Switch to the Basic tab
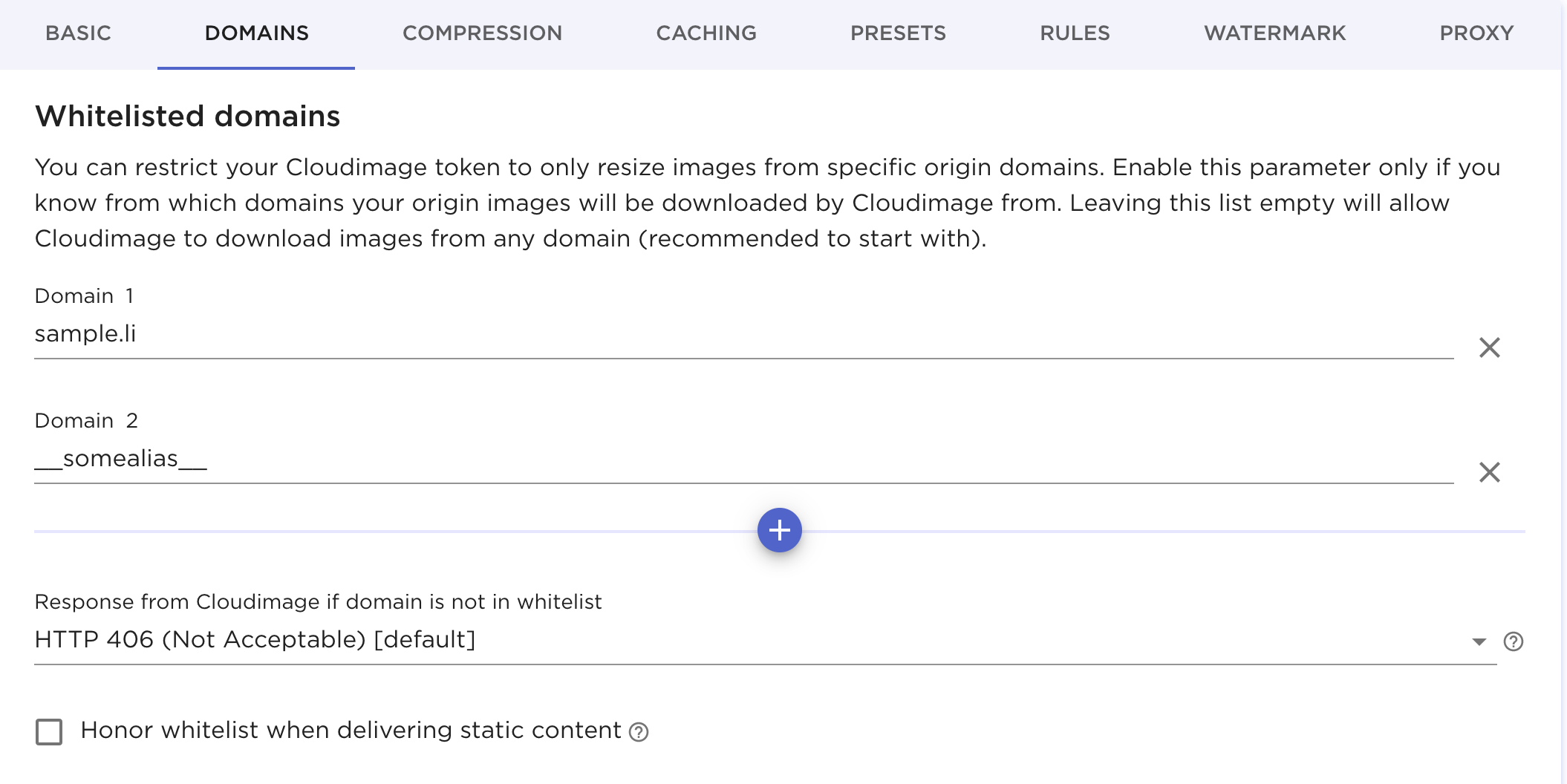Screen dimensions: 1567x784 [78, 33]
